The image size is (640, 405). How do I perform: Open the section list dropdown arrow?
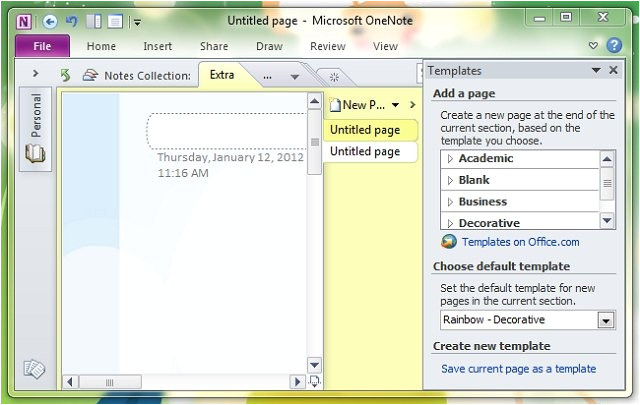tap(295, 77)
